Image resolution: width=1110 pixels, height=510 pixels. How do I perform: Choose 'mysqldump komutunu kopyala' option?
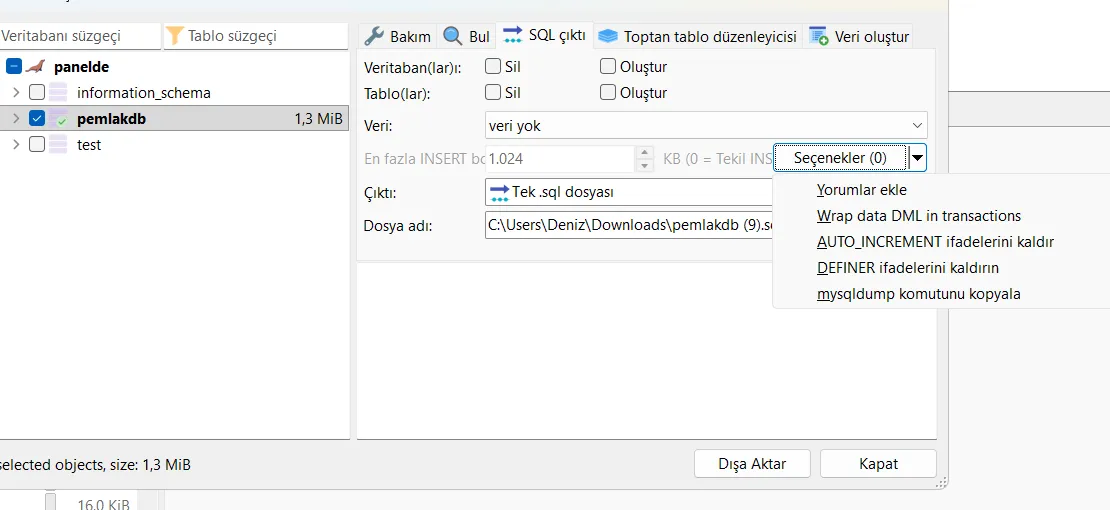click(x=918, y=294)
